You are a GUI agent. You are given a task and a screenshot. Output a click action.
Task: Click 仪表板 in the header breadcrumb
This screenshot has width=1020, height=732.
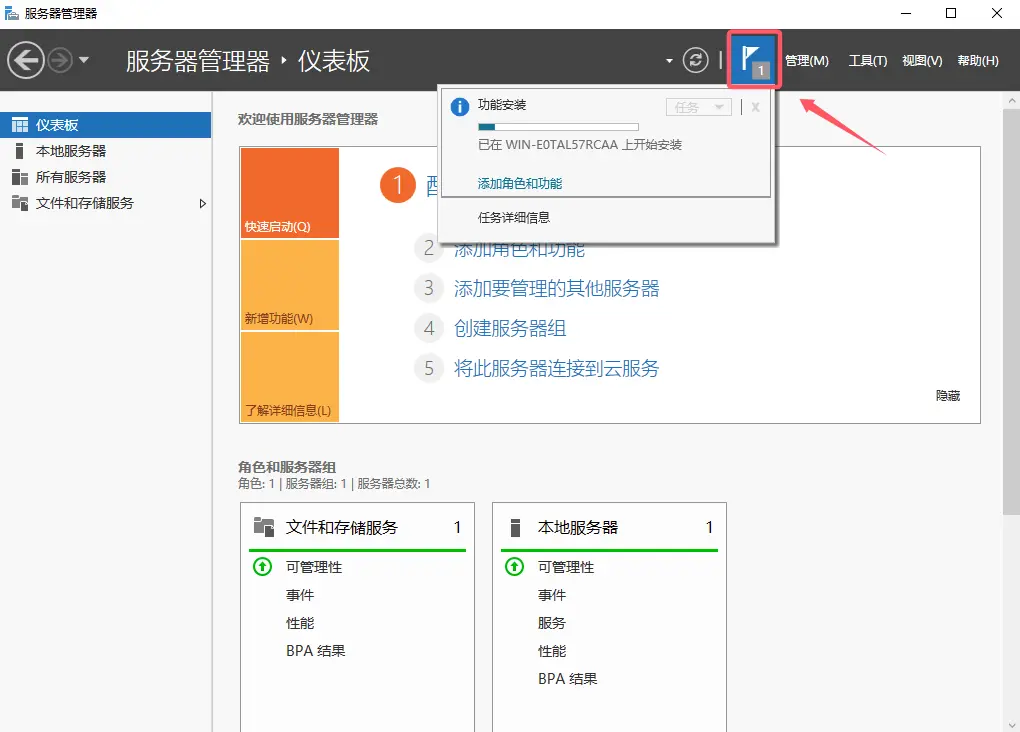point(334,61)
